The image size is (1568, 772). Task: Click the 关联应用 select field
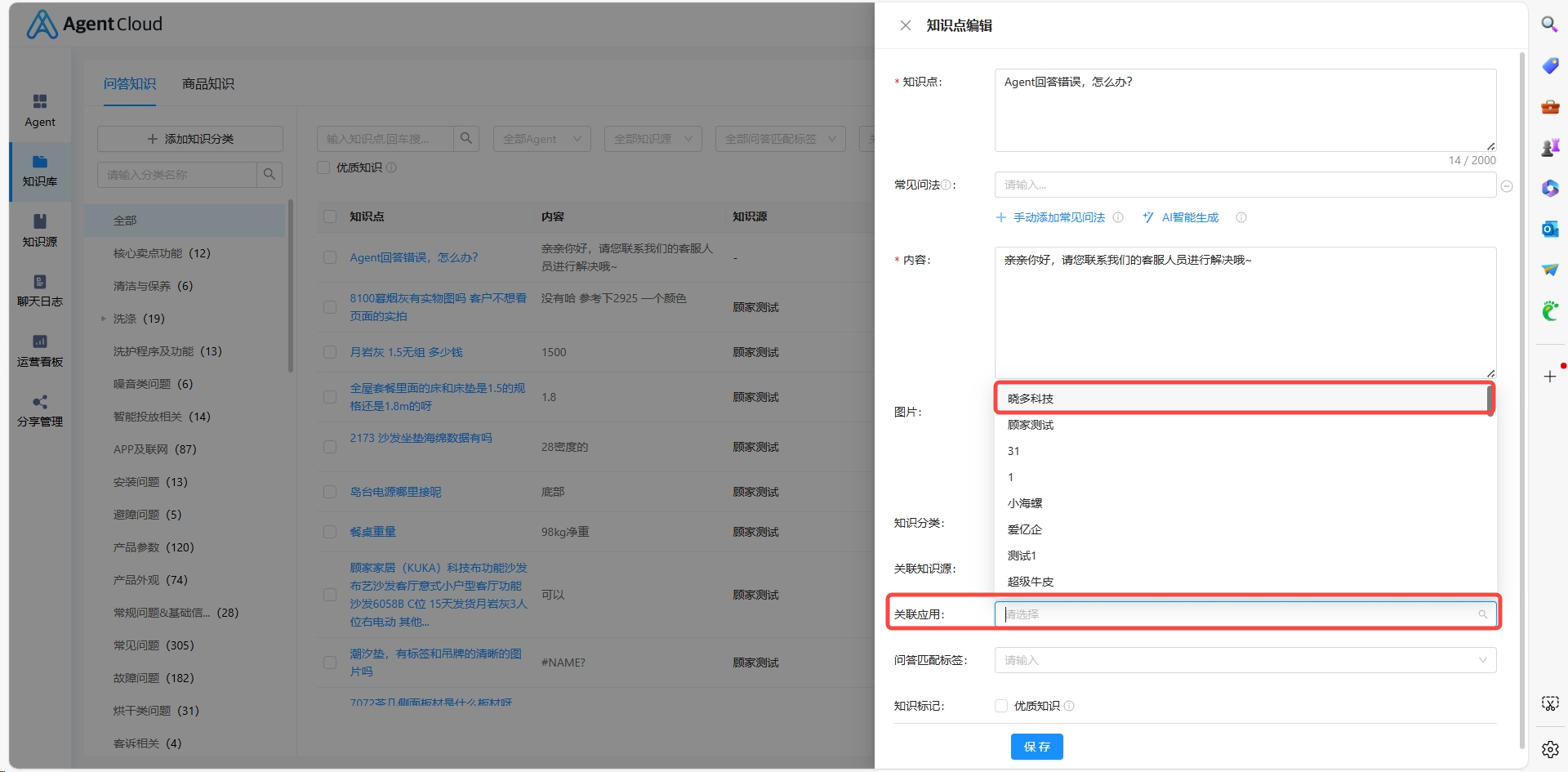tap(1245, 614)
